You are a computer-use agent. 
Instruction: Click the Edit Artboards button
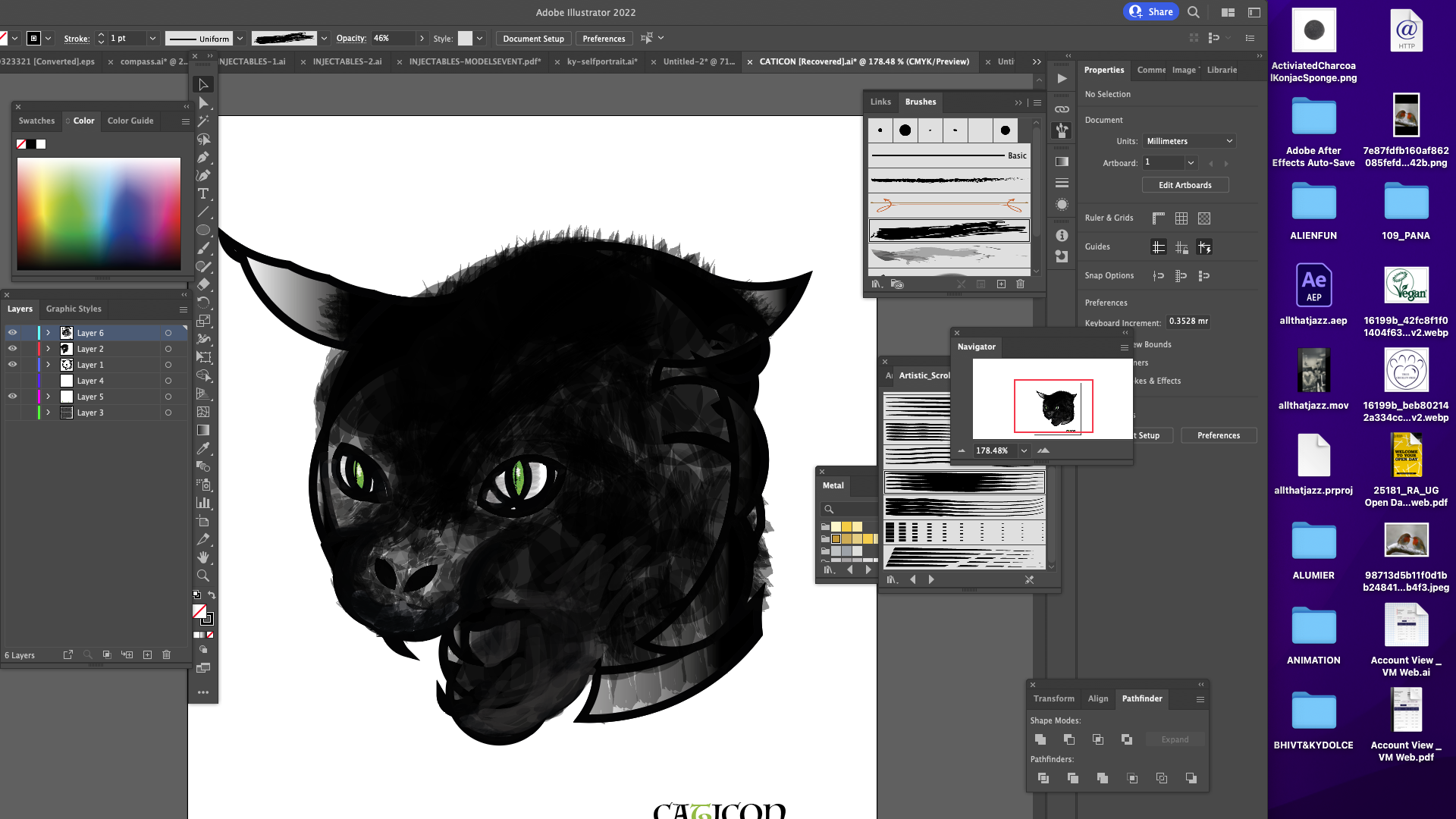point(1185,185)
